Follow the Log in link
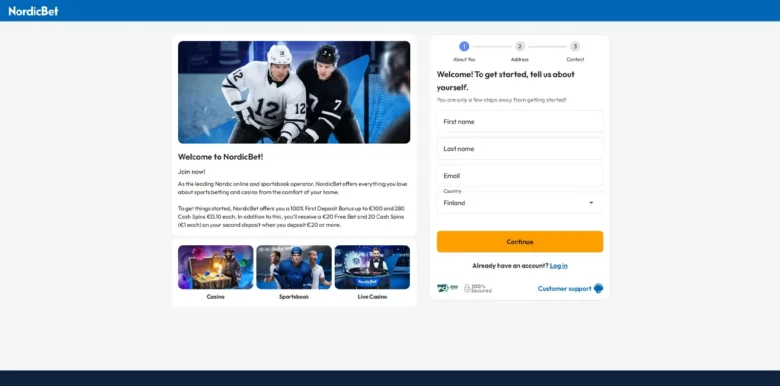Image resolution: width=780 pixels, height=386 pixels. point(558,266)
